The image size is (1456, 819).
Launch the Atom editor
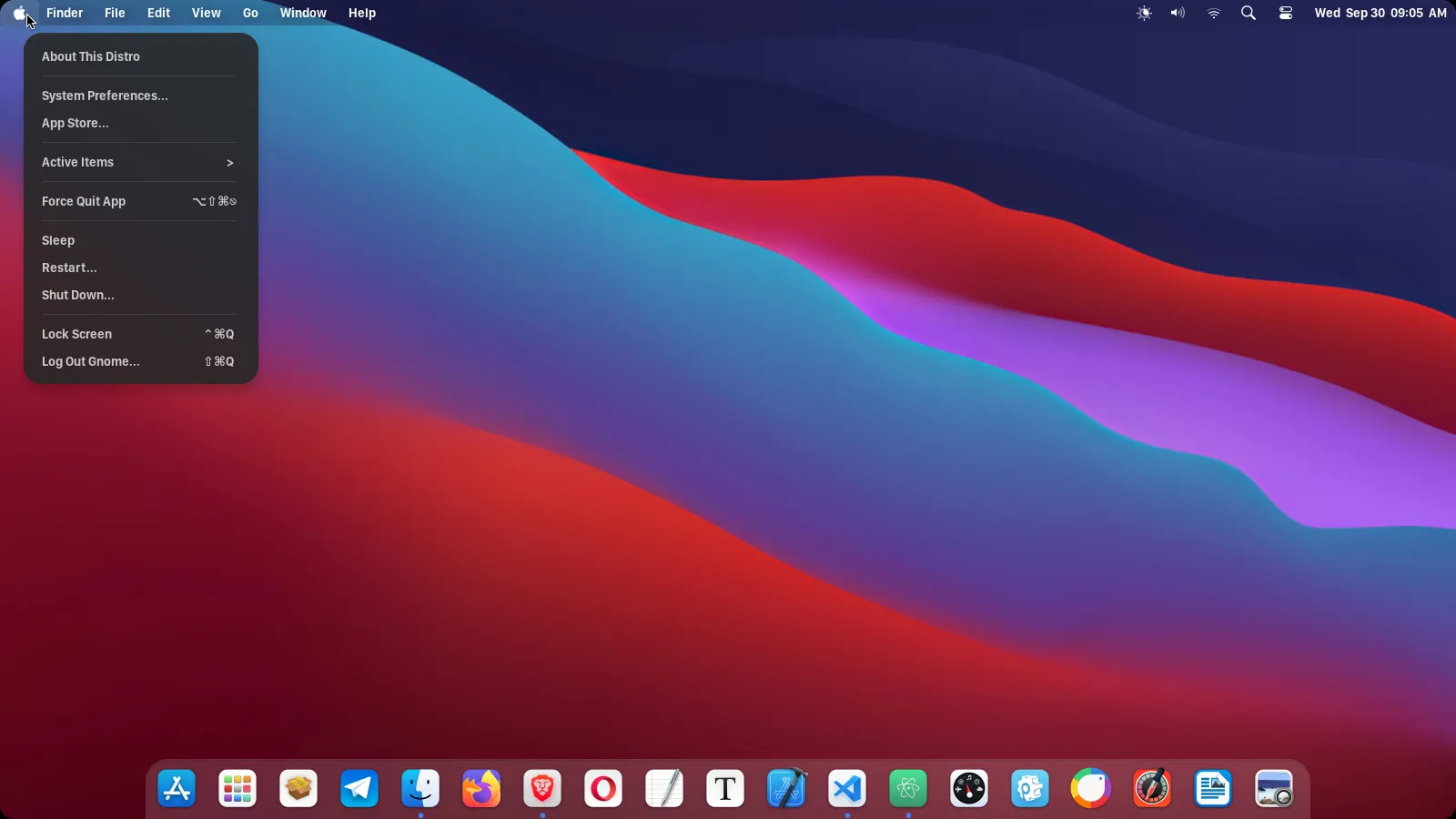tap(908, 788)
